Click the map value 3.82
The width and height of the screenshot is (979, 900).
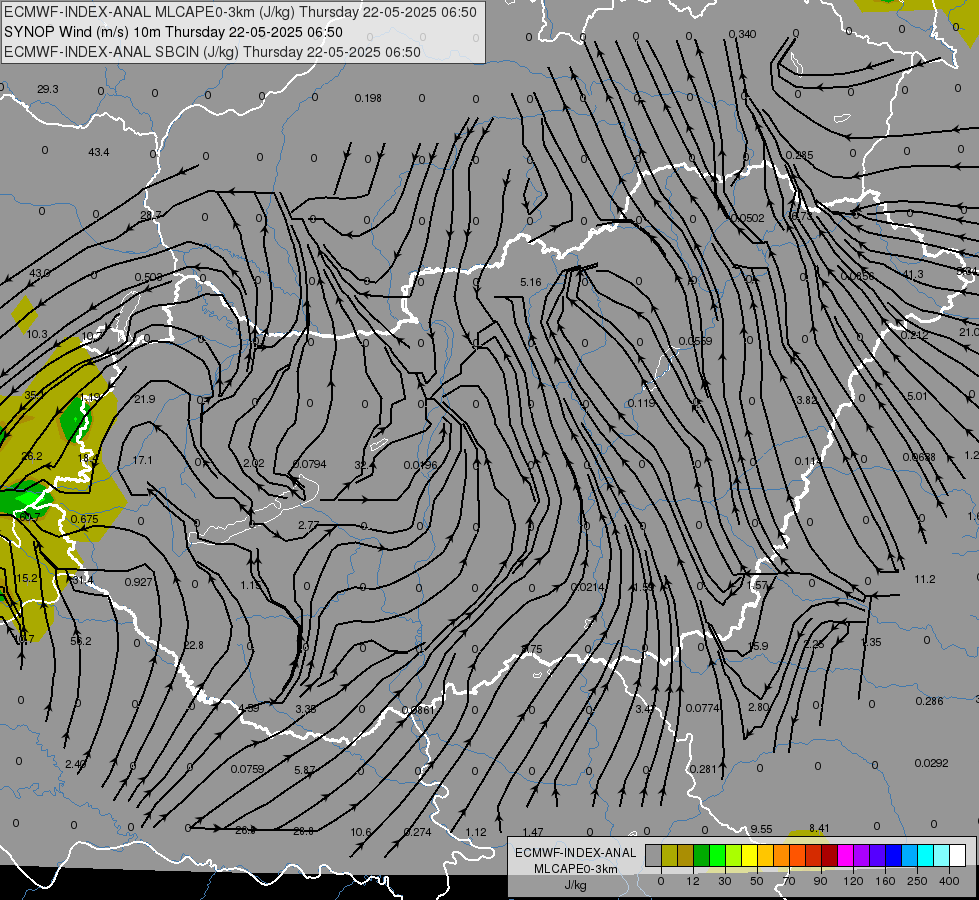pyautogui.click(x=807, y=400)
